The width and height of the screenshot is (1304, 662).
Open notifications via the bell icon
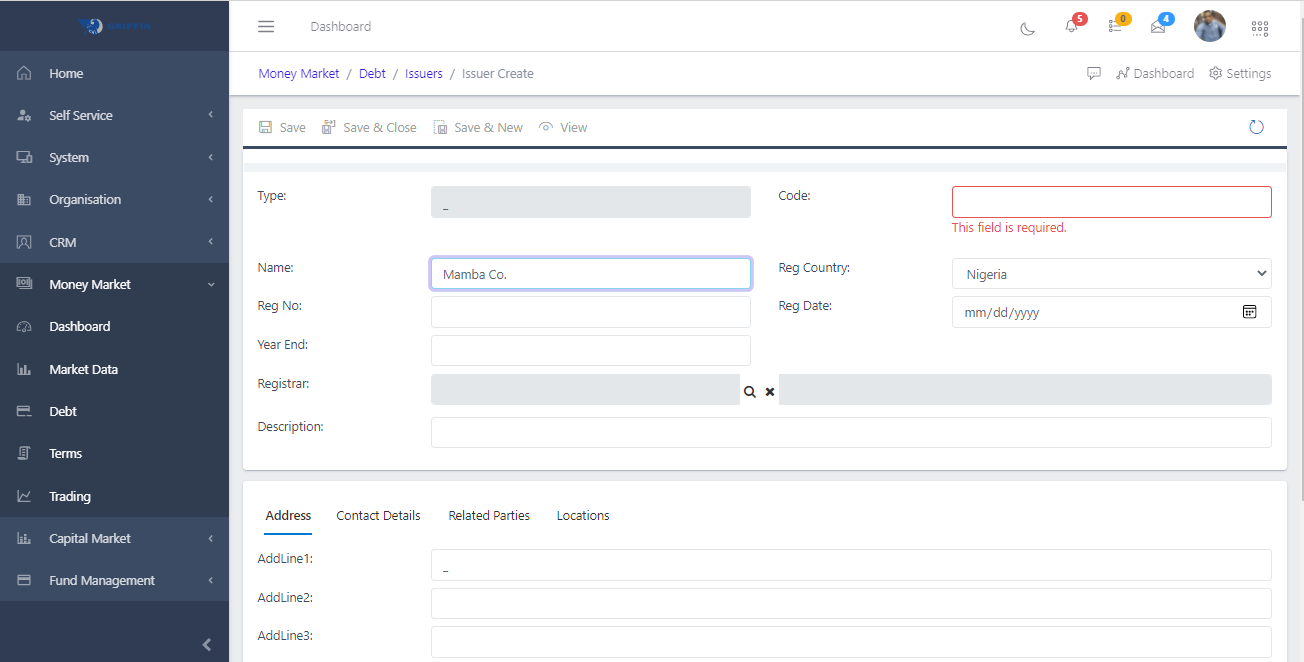[1070, 28]
